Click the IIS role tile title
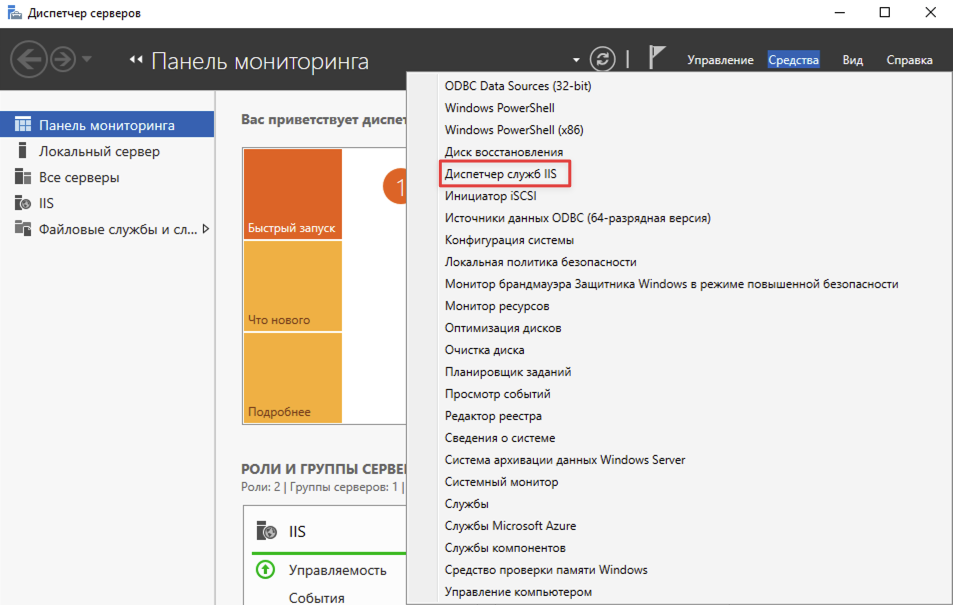953x605 pixels. pos(297,531)
